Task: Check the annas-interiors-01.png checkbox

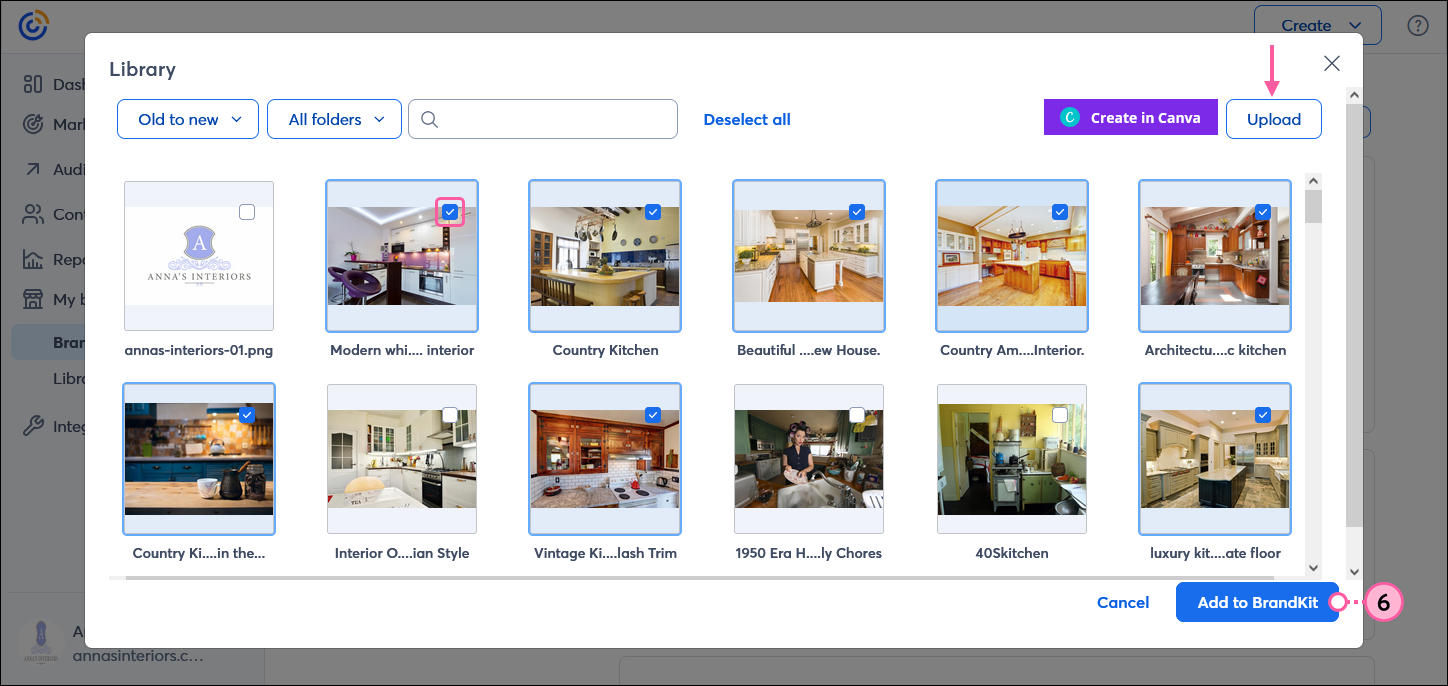Action: (247, 212)
